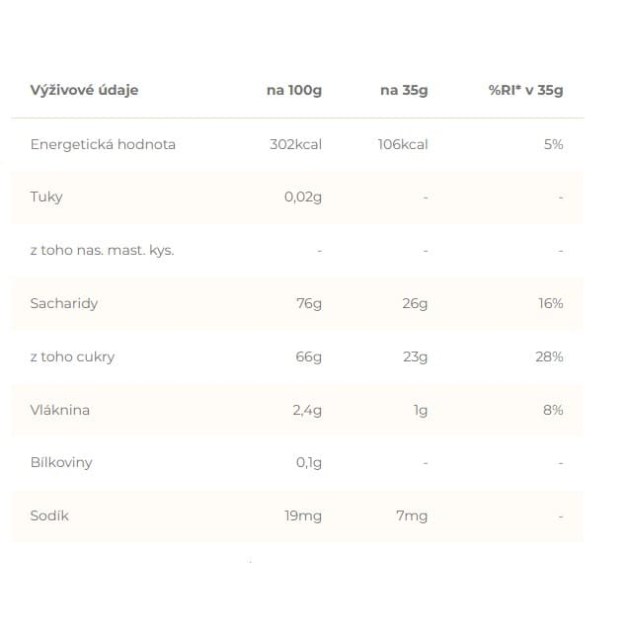
Task: Select the 106kcal value
Action: click(x=403, y=144)
